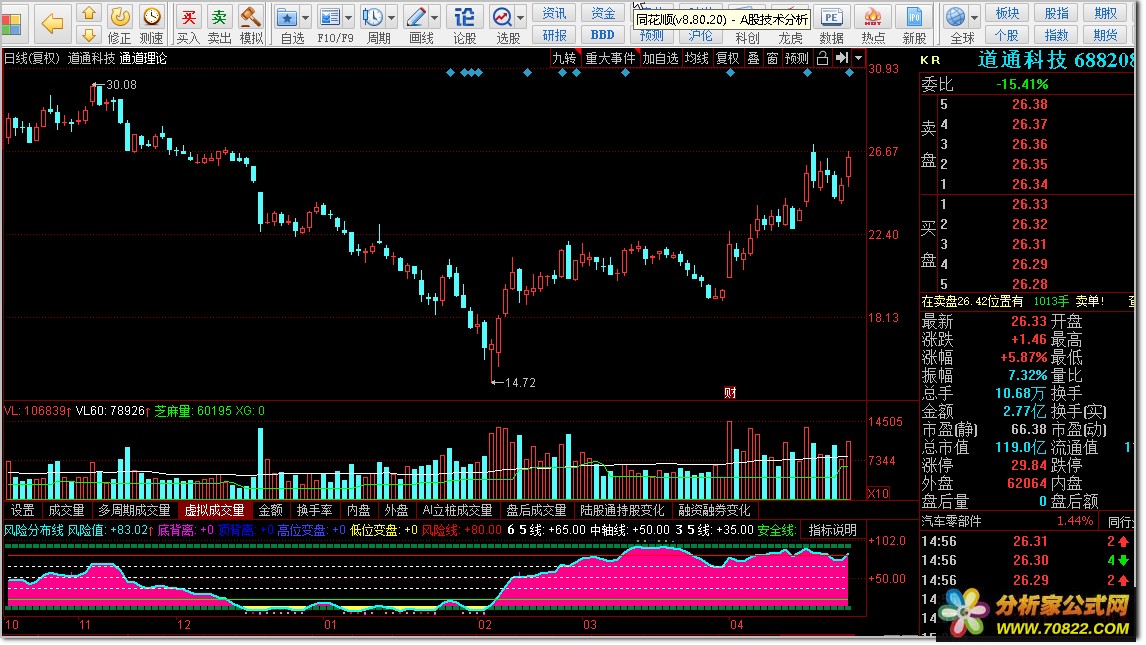Click the small down arrow icon

[88, 34]
